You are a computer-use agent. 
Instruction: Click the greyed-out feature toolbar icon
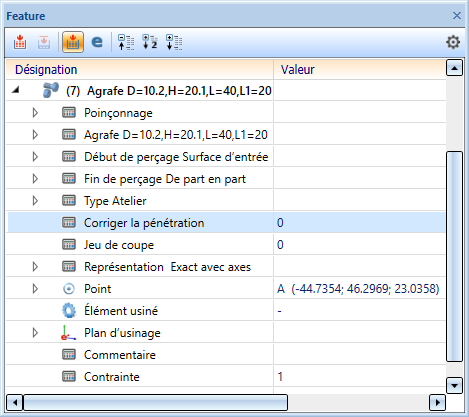click(x=44, y=42)
